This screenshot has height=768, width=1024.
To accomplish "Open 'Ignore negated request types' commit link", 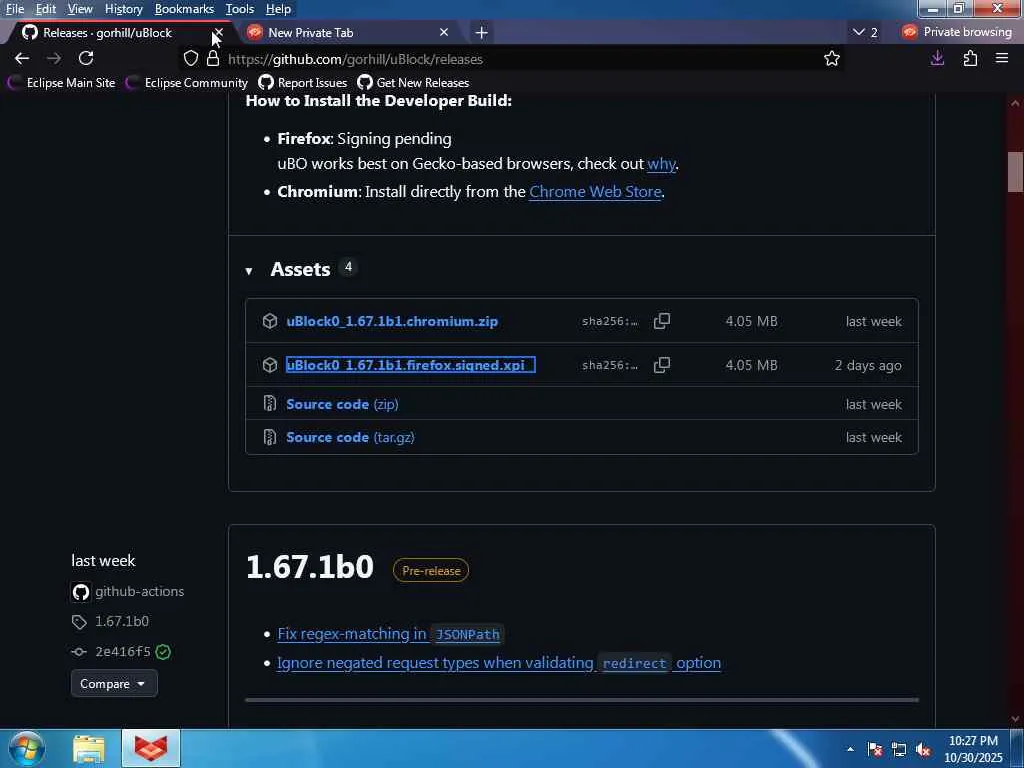I will [499, 662].
